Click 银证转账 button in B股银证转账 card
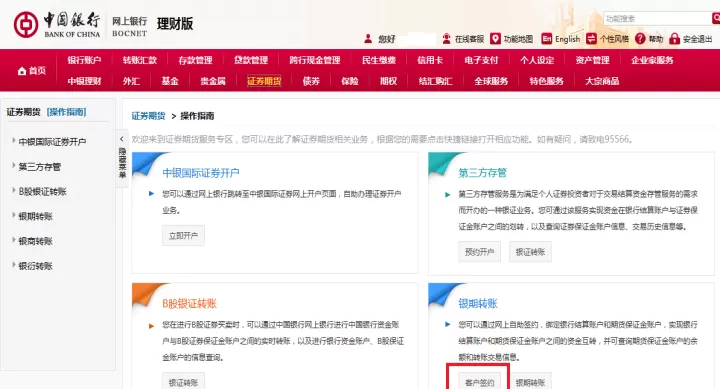 [183, 382]
